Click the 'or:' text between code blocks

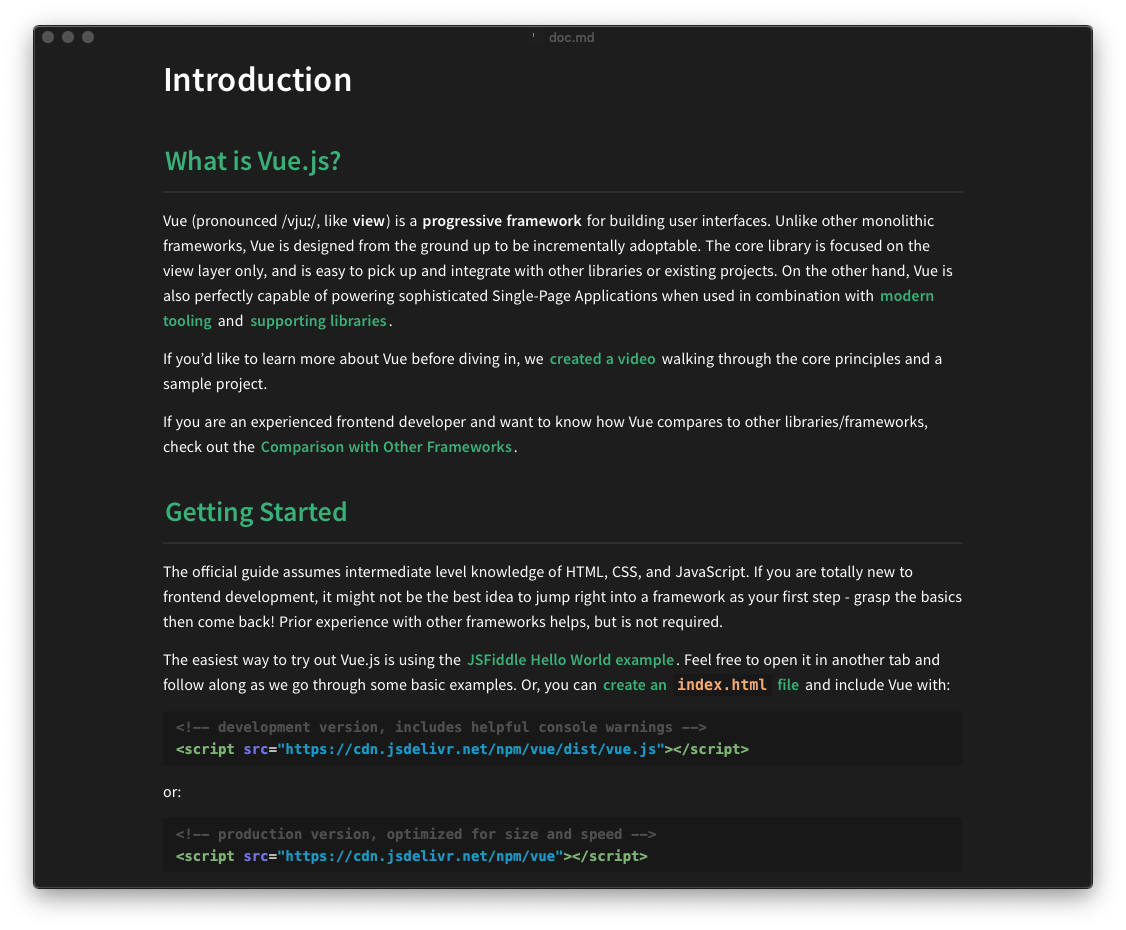click(x=172, y=792)
